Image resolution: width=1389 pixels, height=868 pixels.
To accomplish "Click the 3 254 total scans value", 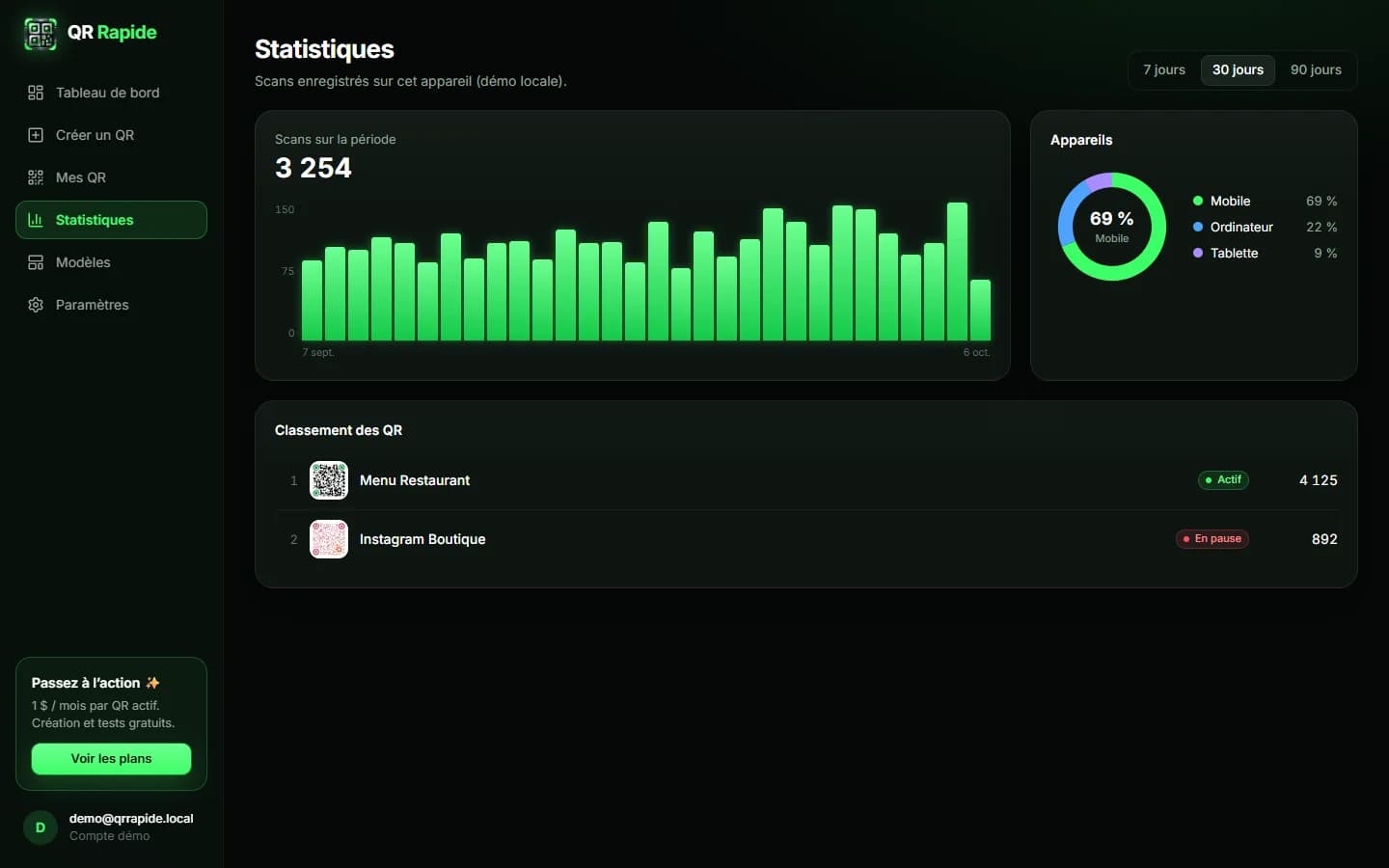I will point(313,168).
